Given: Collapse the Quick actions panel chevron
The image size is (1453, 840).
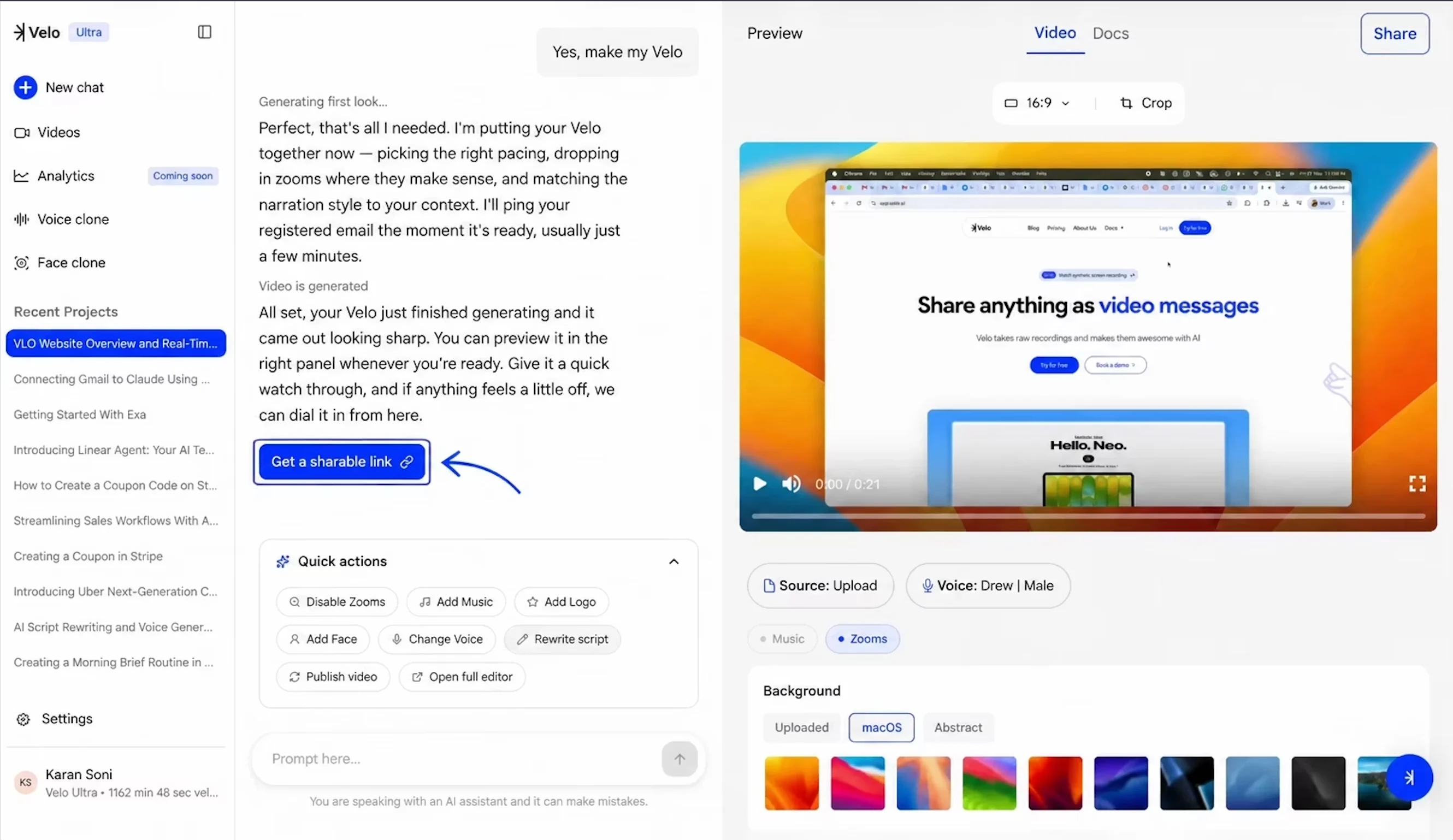Looking at the screenshot, I should click(674, 561).
